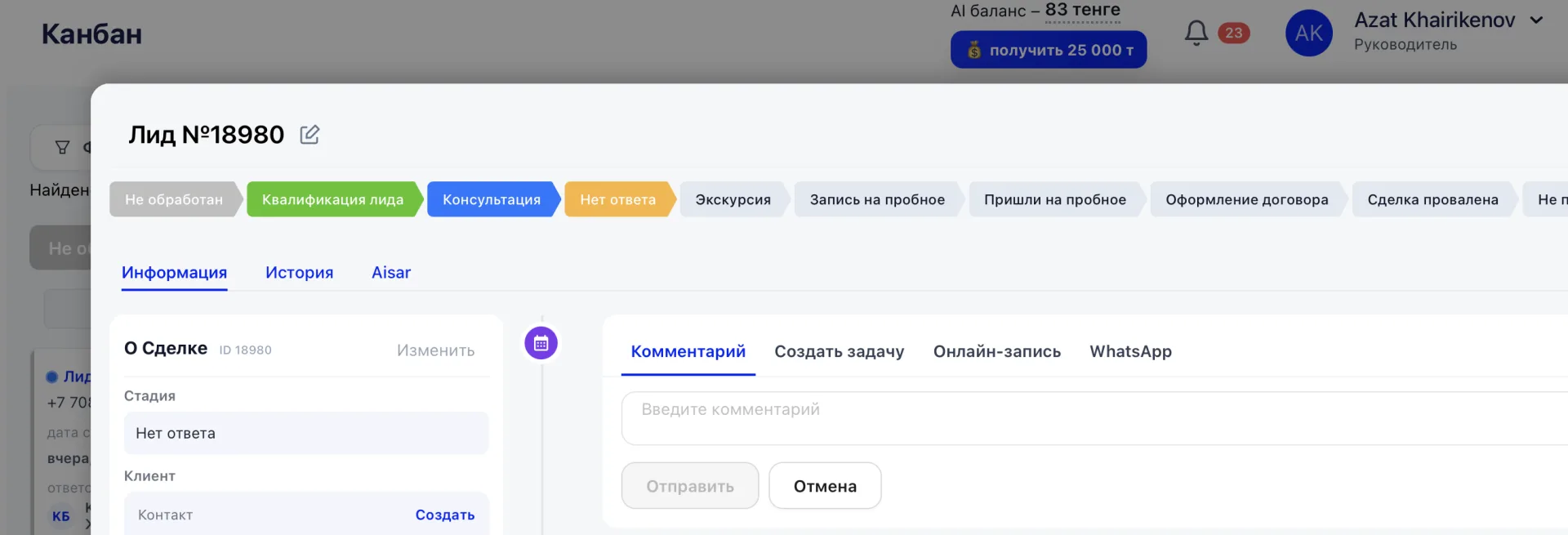Click the Канбан page title
This screenshot has width=1568, height=535.
(x=91, y=33)
